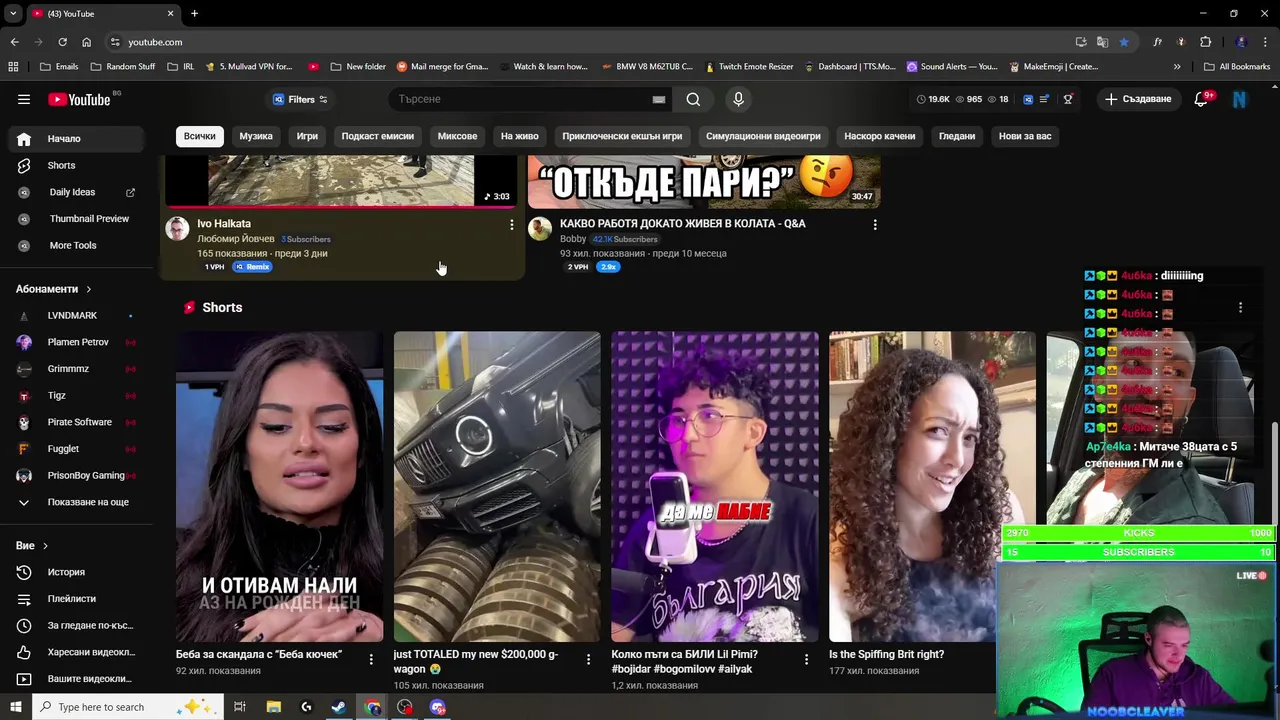Click the YouTube logo
The image size is (1280, 720).
tap(80, 99)
